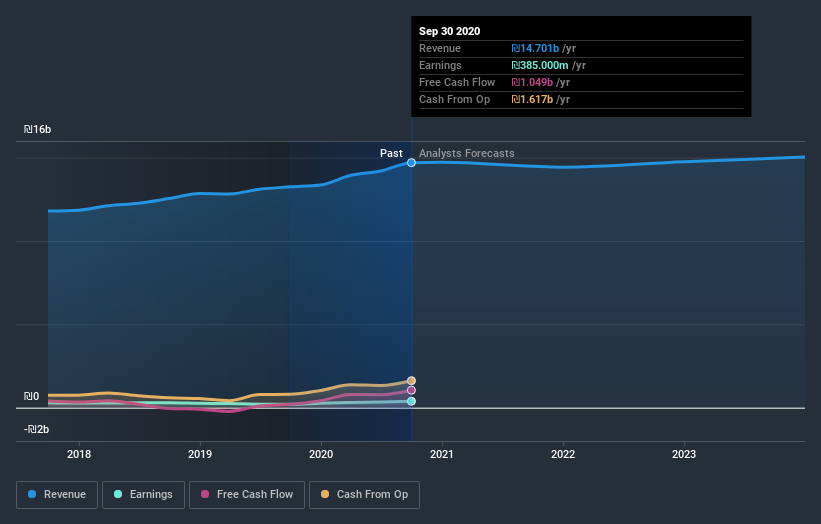Click the Past label on chart
821x524 pixels.
click(391, 153)
